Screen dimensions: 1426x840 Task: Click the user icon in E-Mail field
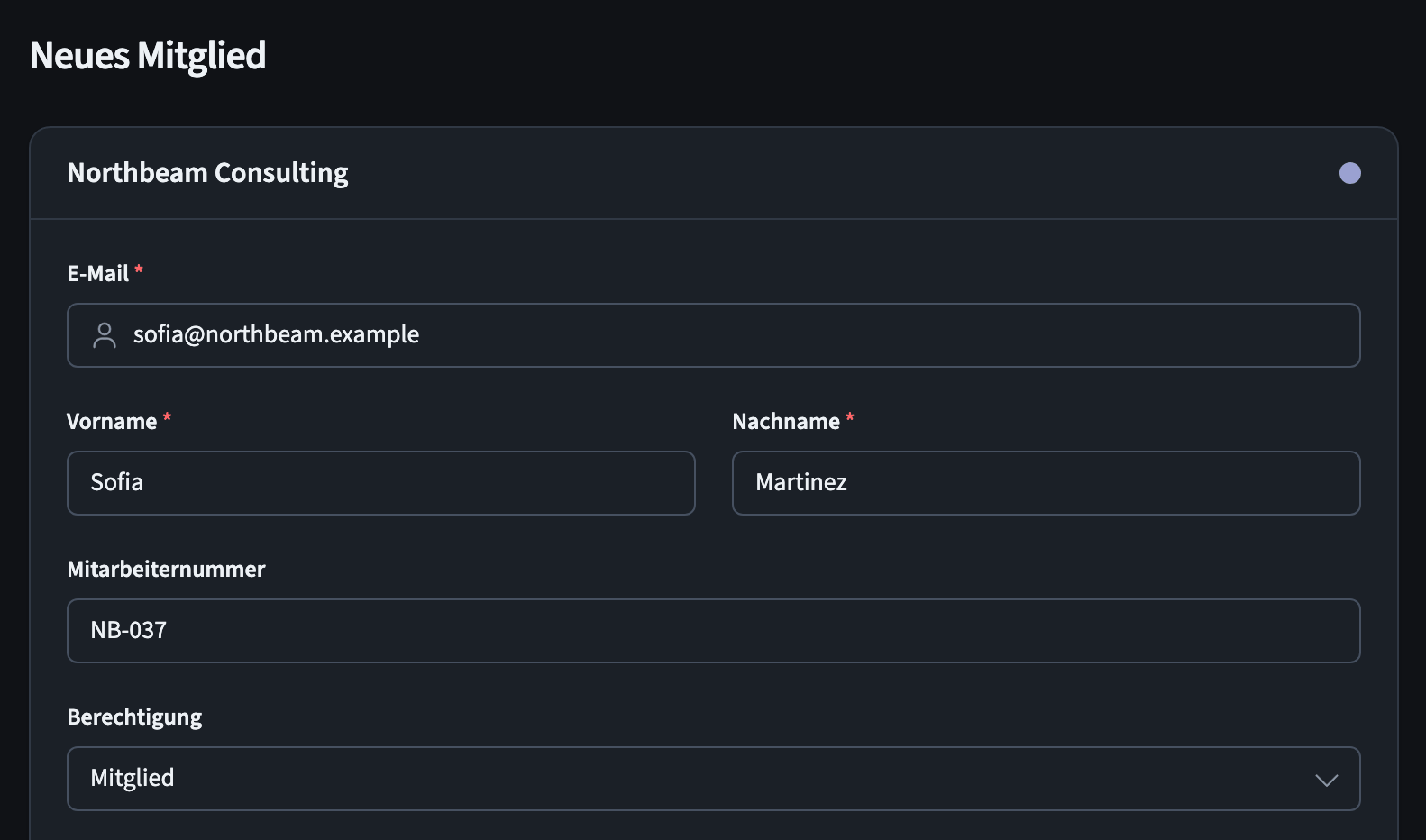pyautogui.click(x=105, y=335)
